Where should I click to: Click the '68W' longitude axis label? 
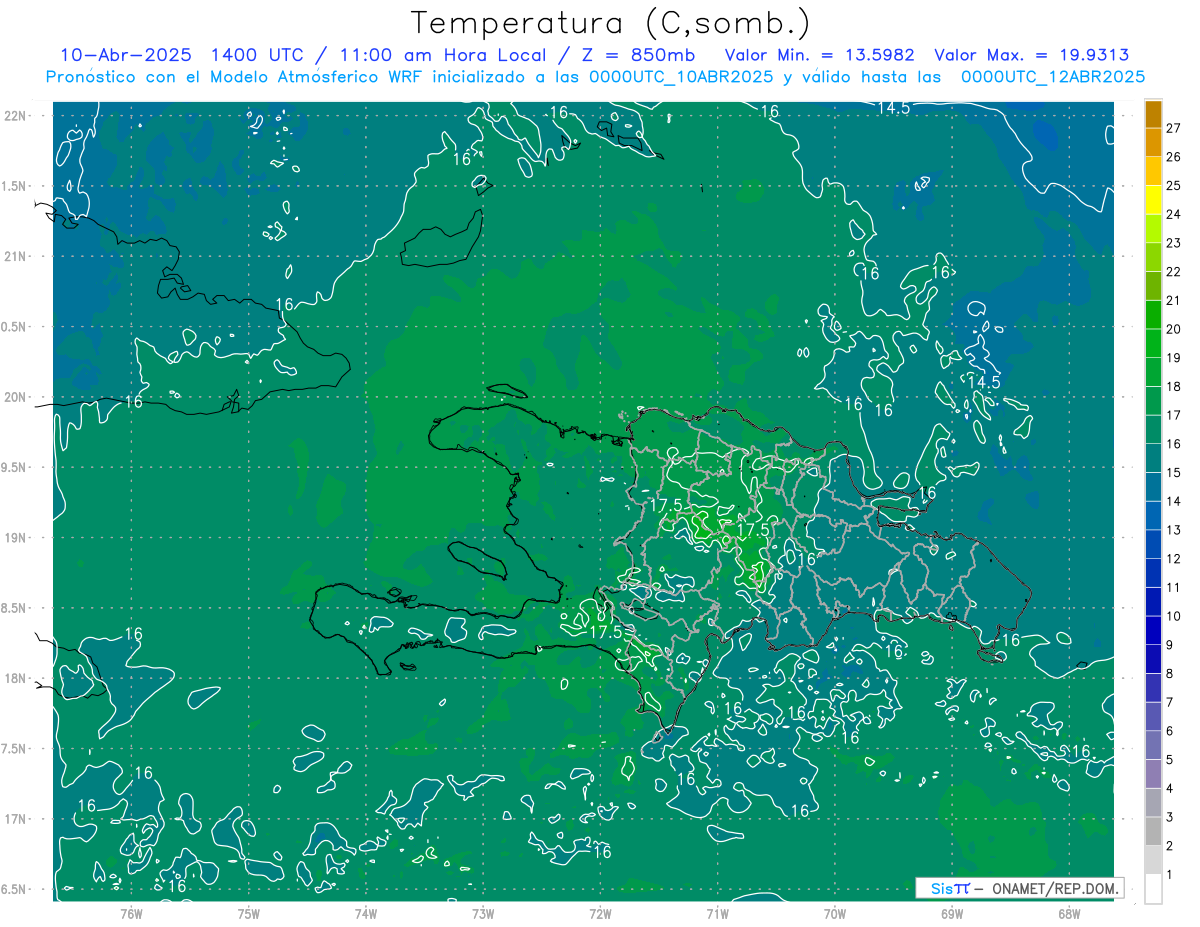[x=1069, y=913]
